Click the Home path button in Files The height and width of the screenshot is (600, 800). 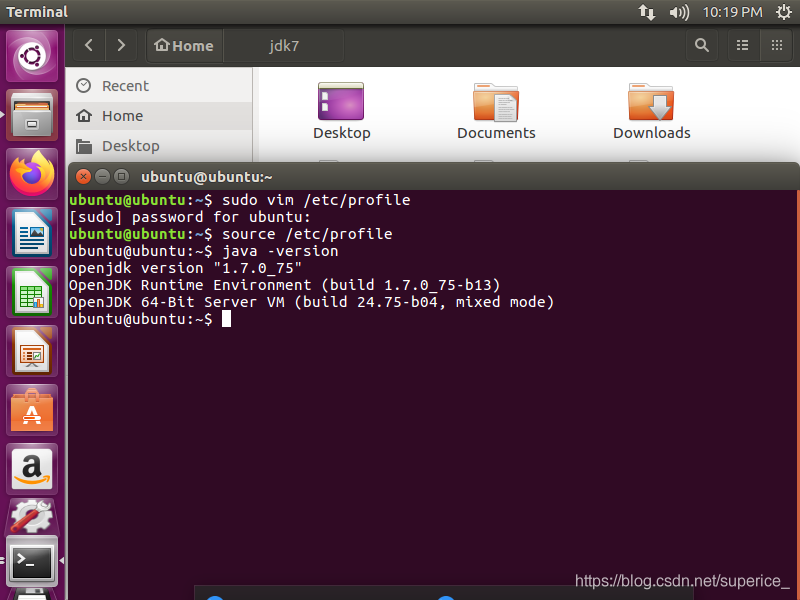[184, 45]
